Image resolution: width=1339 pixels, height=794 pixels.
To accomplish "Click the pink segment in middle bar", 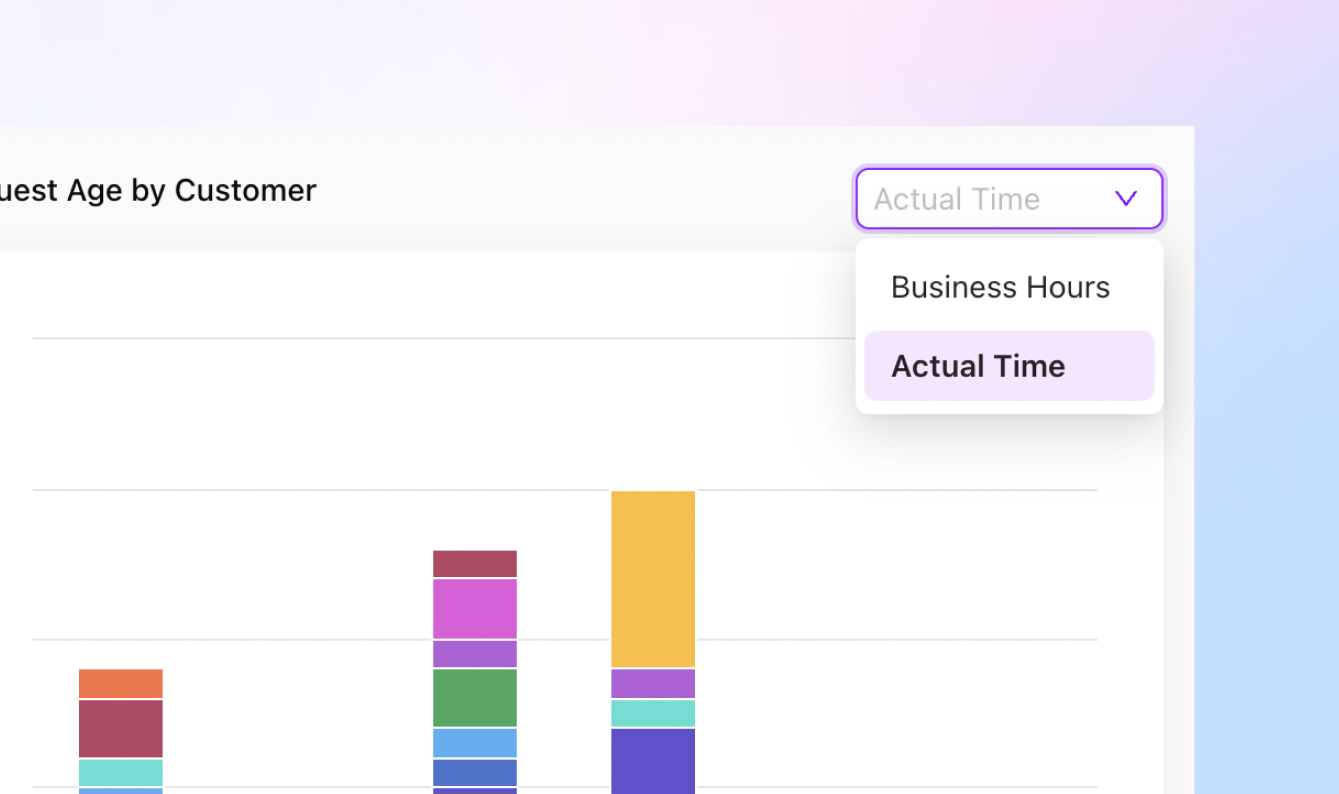I will (x=475, y=609).
